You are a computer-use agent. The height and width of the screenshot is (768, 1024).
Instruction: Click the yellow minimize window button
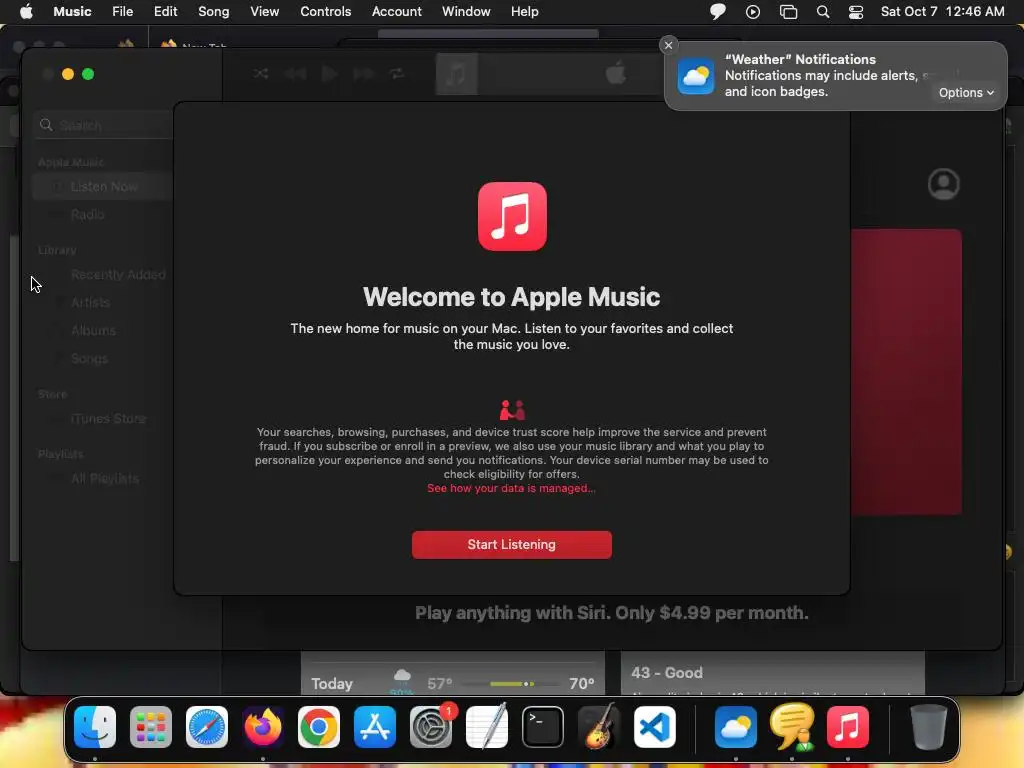point(68,74)
